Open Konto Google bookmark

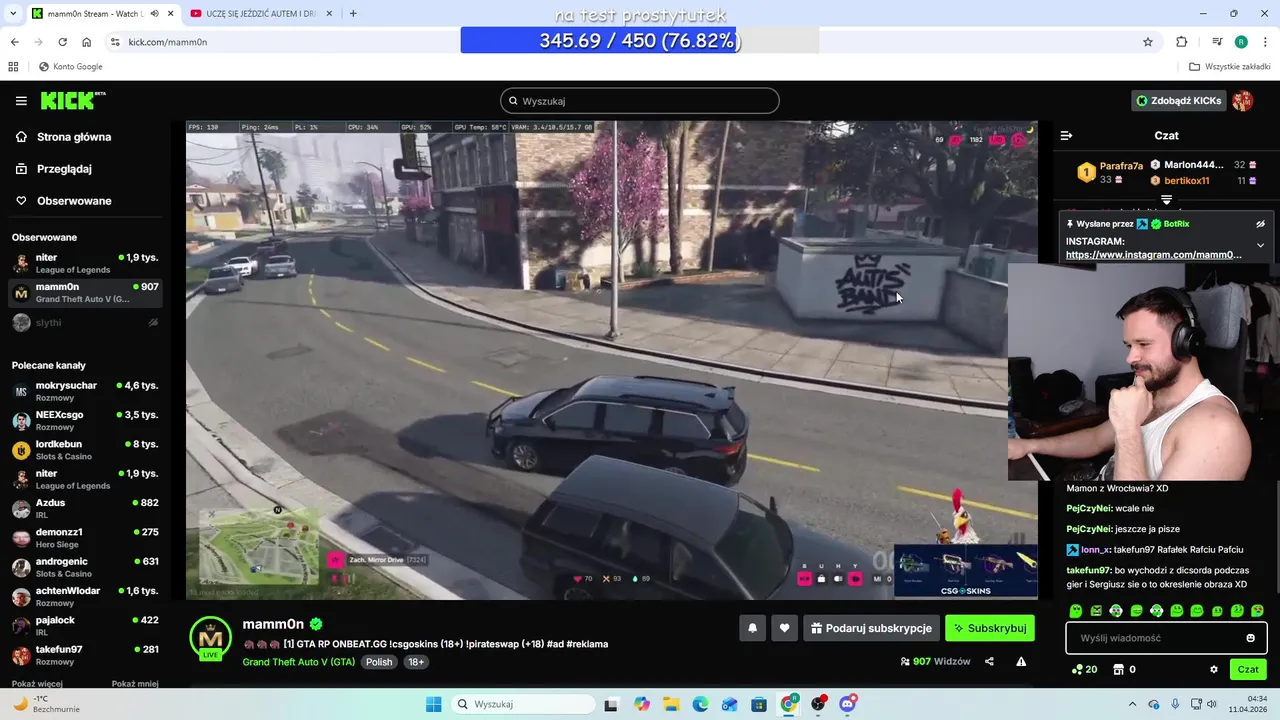tap(70, 67)
